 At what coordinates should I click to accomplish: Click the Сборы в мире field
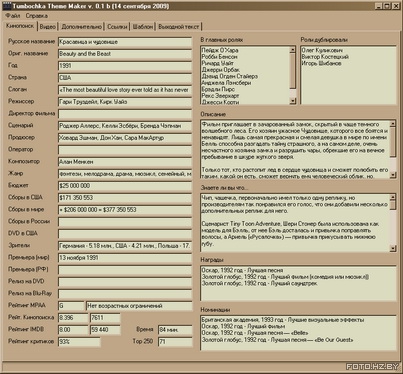coord(125,210)
